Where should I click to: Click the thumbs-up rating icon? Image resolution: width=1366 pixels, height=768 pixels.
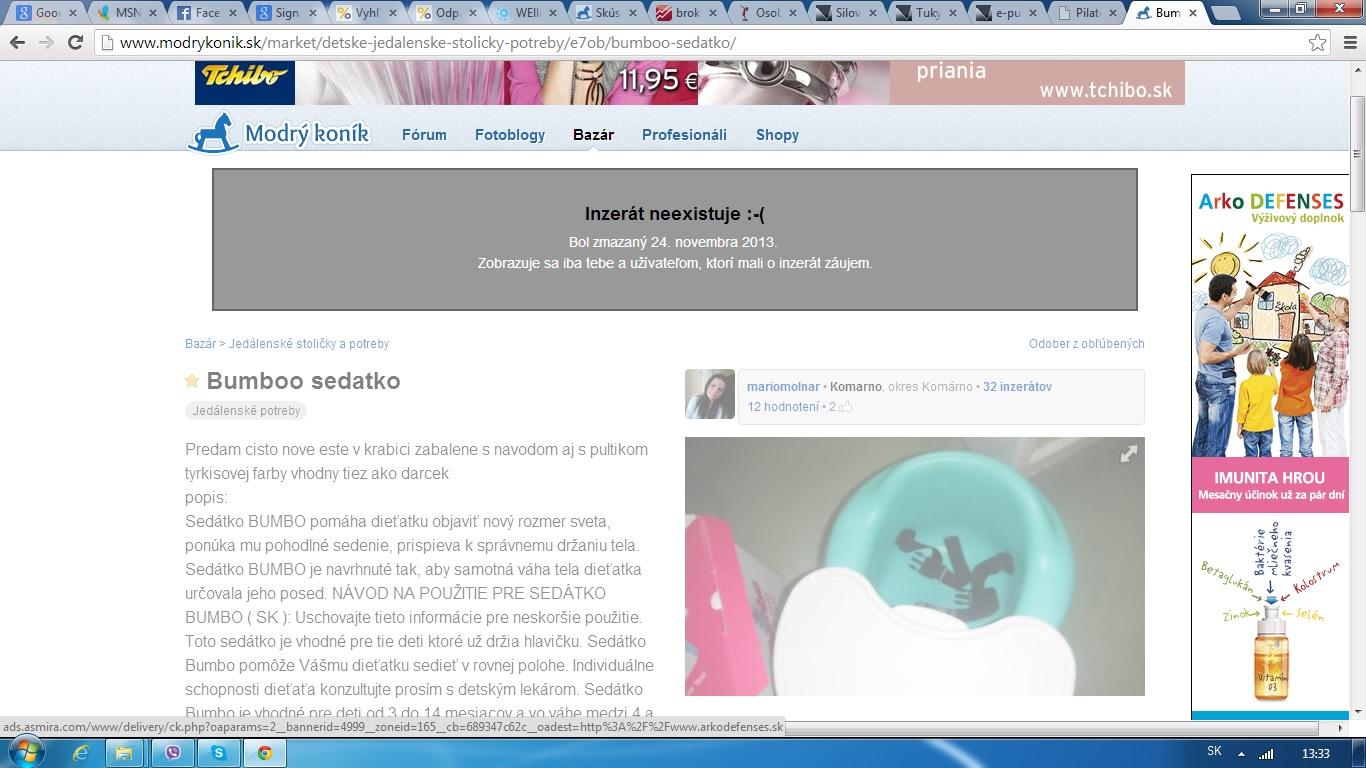tap(845, 407)
